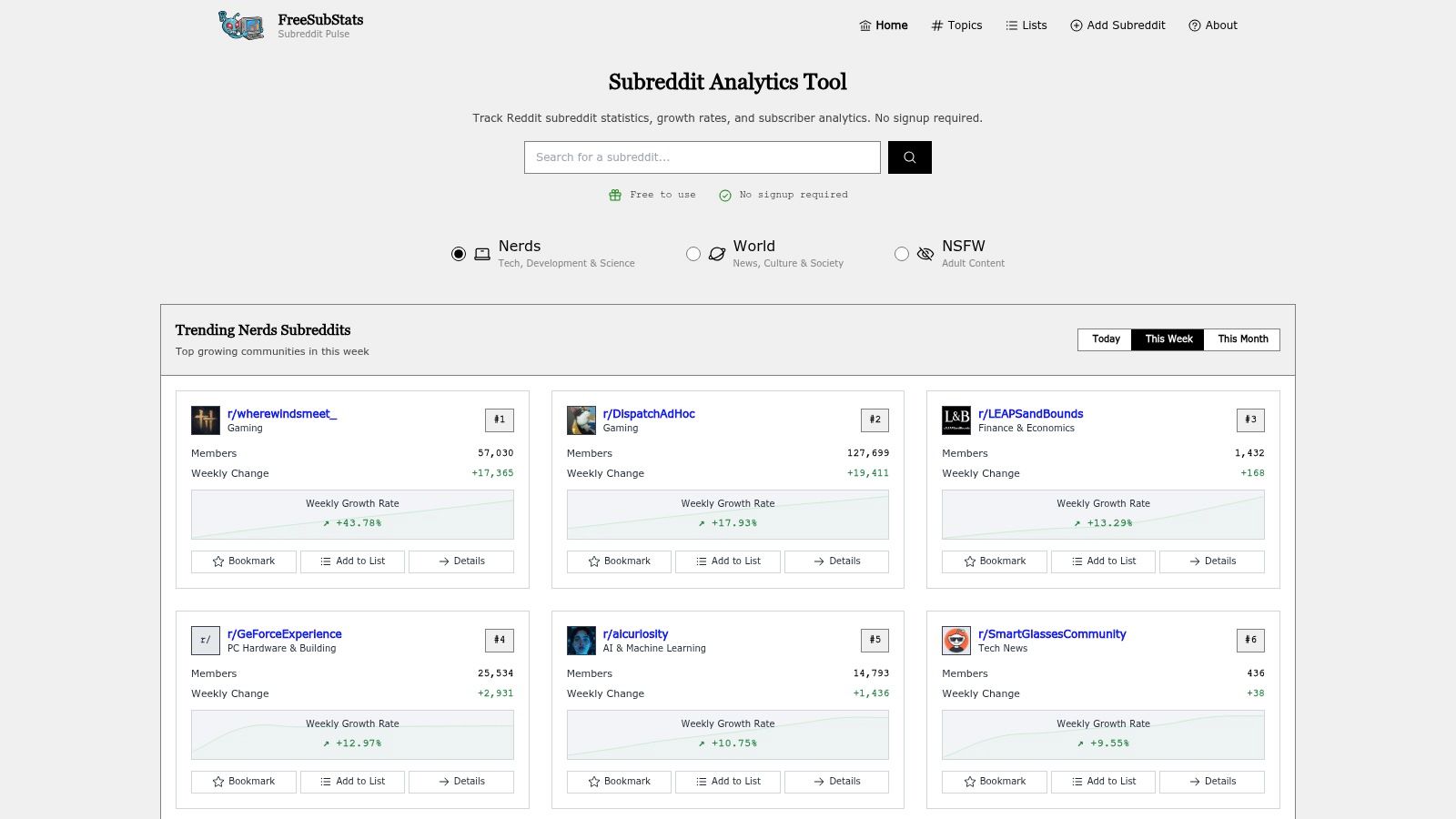
Task: Choose the World category radio button
Action: (693, 254)
